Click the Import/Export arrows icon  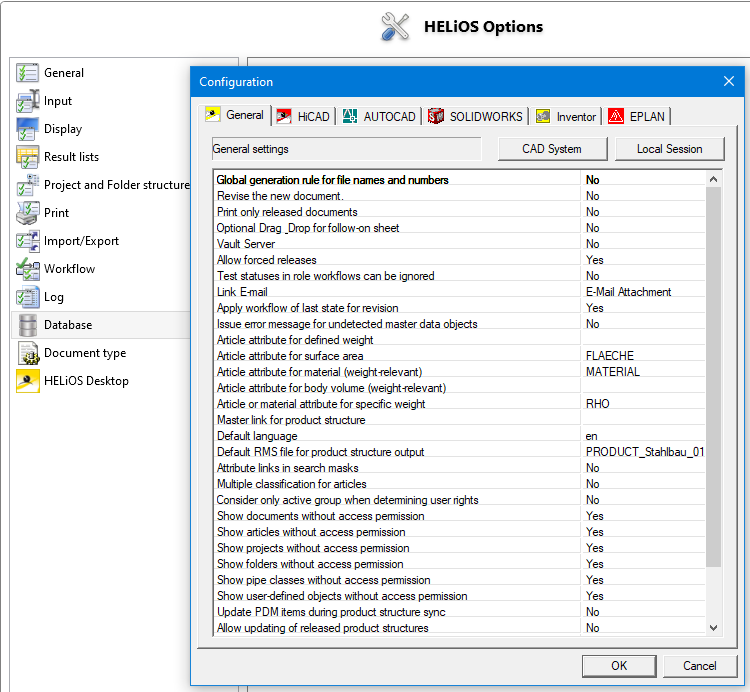pos(27,241)
